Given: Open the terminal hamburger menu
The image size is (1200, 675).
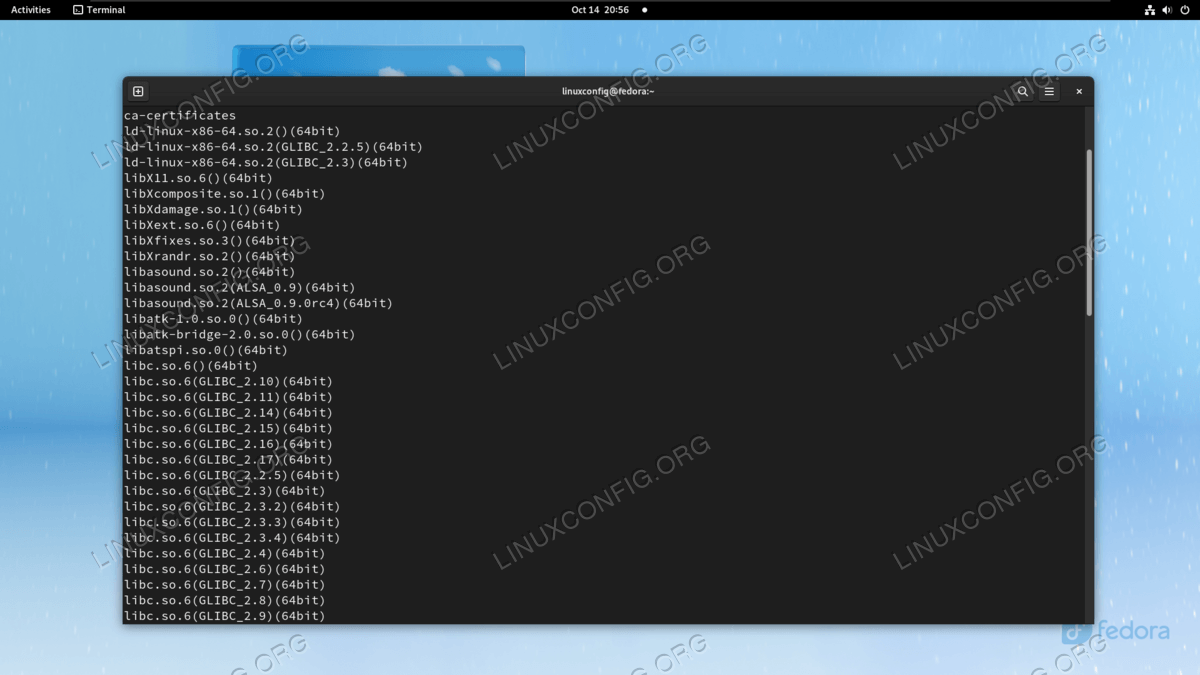Looking at the screenshot, I should (1049, 91).
